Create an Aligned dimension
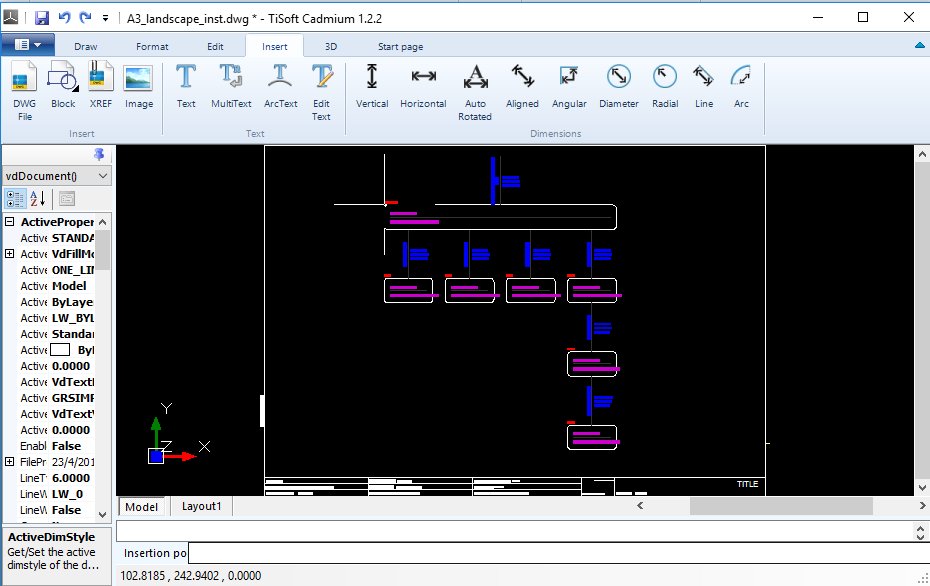 [x=522, y=88]
